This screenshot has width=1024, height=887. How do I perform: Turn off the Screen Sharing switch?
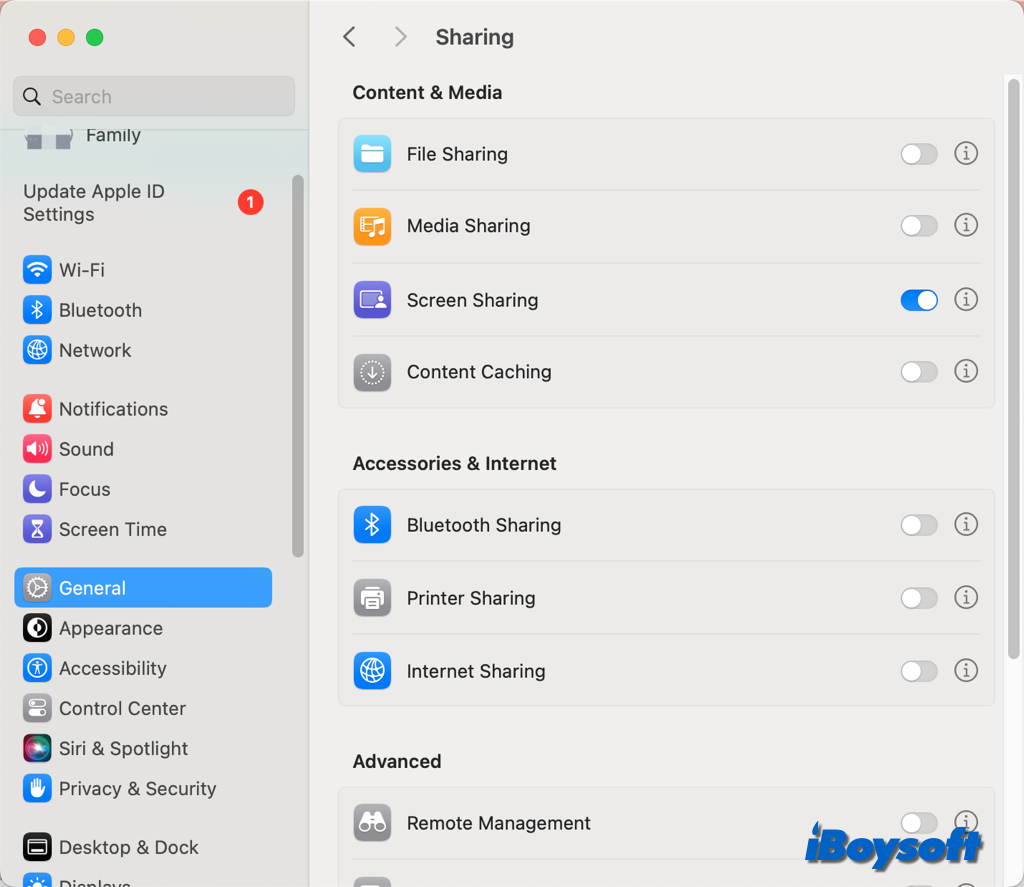pos(918,300)
